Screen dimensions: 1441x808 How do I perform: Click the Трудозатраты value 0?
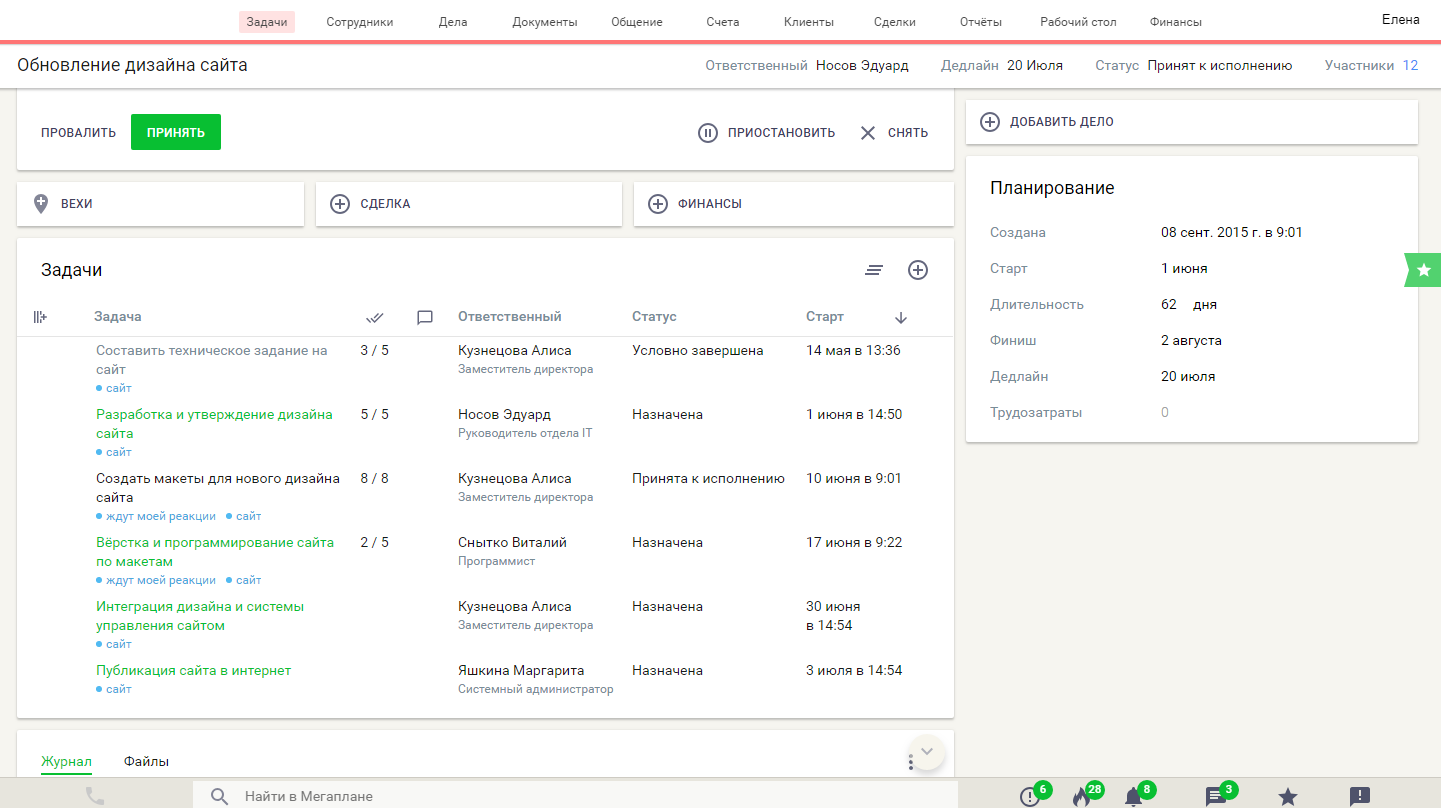pyautogui.click(x=1165, y=413)
